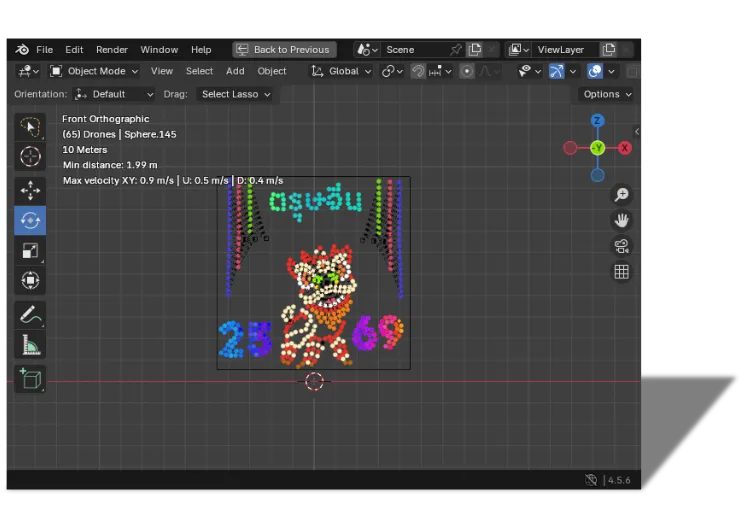Viewport: 743px width, 528px height.
Task: Click Back to Previous button
Action: click(284, 49)
